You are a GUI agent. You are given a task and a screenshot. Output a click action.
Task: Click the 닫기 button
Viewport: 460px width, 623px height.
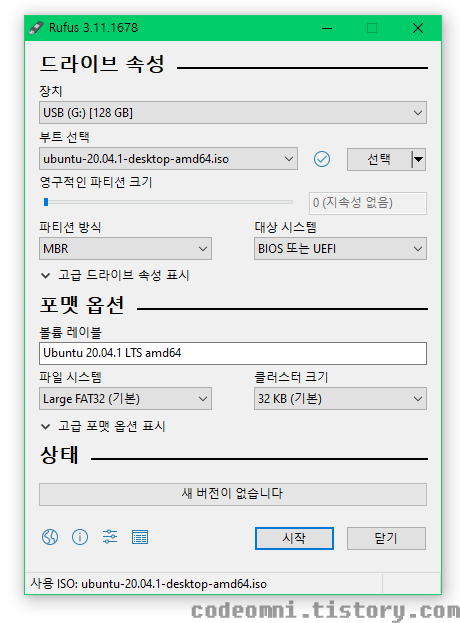click(x=386, y=538)
